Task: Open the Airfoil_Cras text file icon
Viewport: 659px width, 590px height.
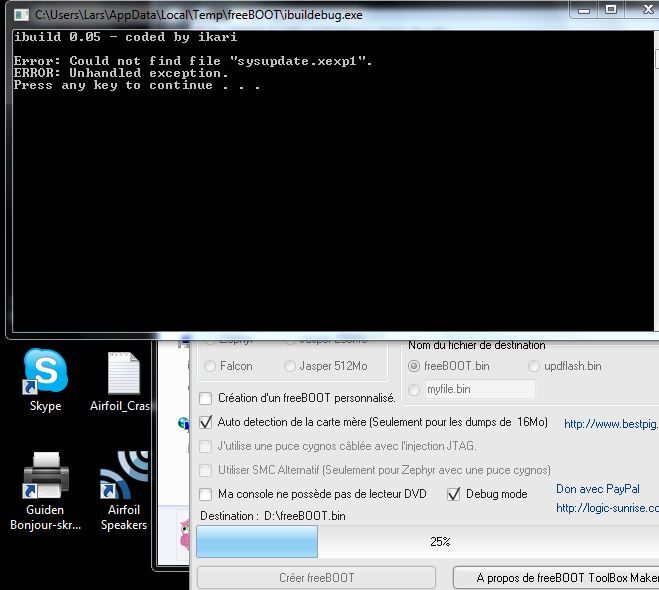Action: (123, 374)
